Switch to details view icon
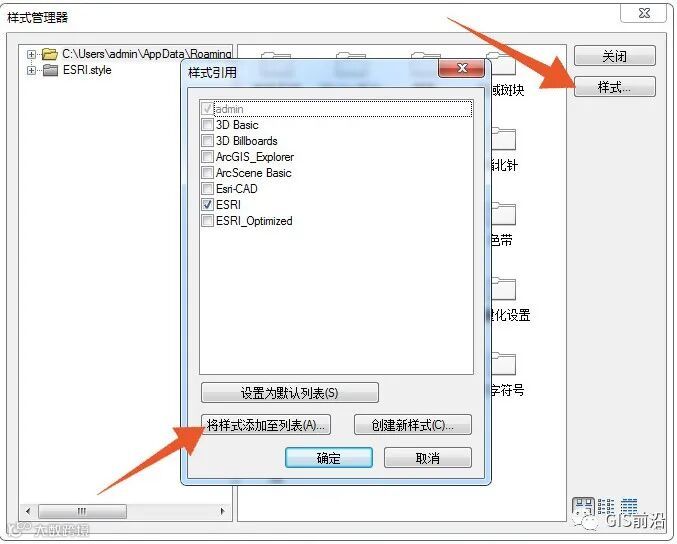 click(629, 506)
